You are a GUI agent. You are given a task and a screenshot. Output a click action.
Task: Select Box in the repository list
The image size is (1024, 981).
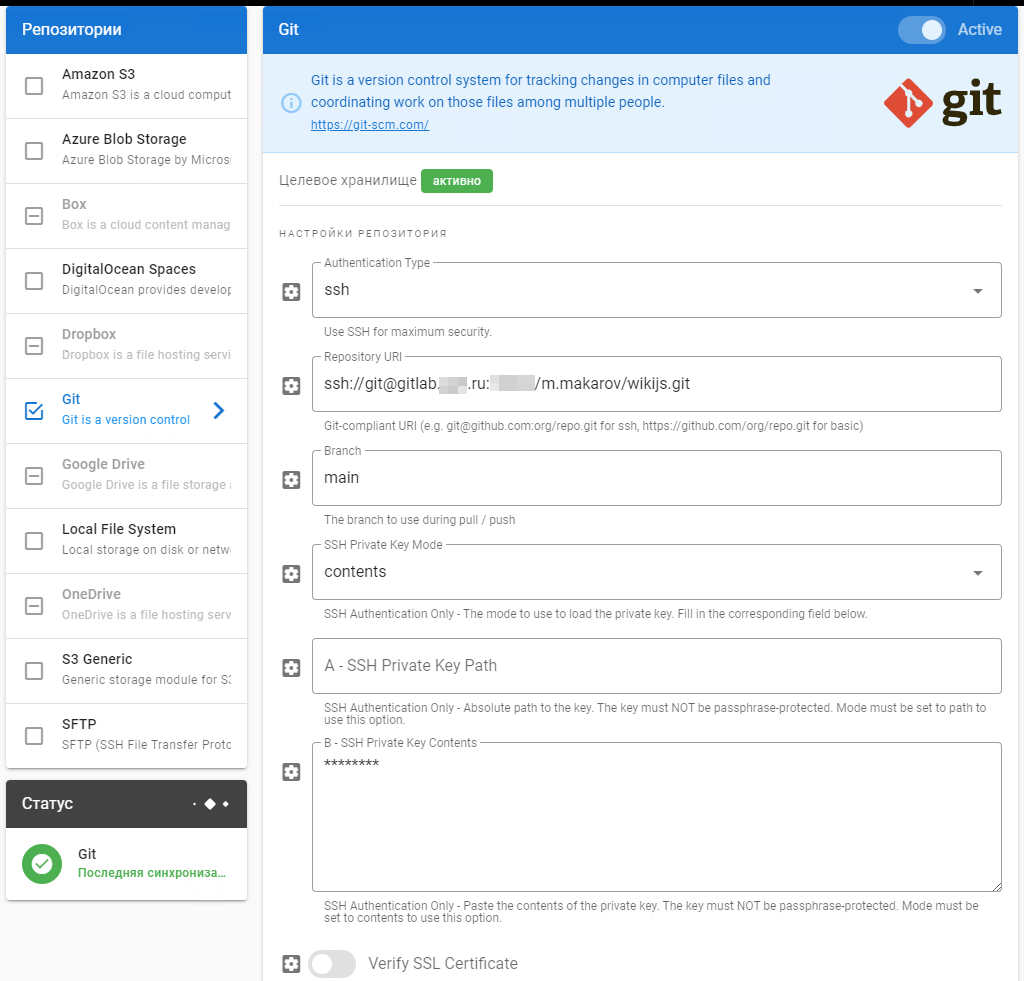coord(127,216)
